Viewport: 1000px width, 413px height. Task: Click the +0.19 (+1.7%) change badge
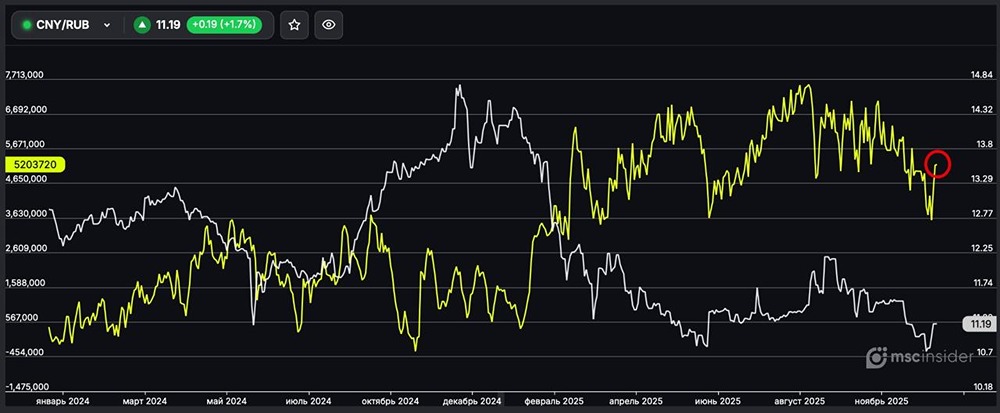coord(224,25)
